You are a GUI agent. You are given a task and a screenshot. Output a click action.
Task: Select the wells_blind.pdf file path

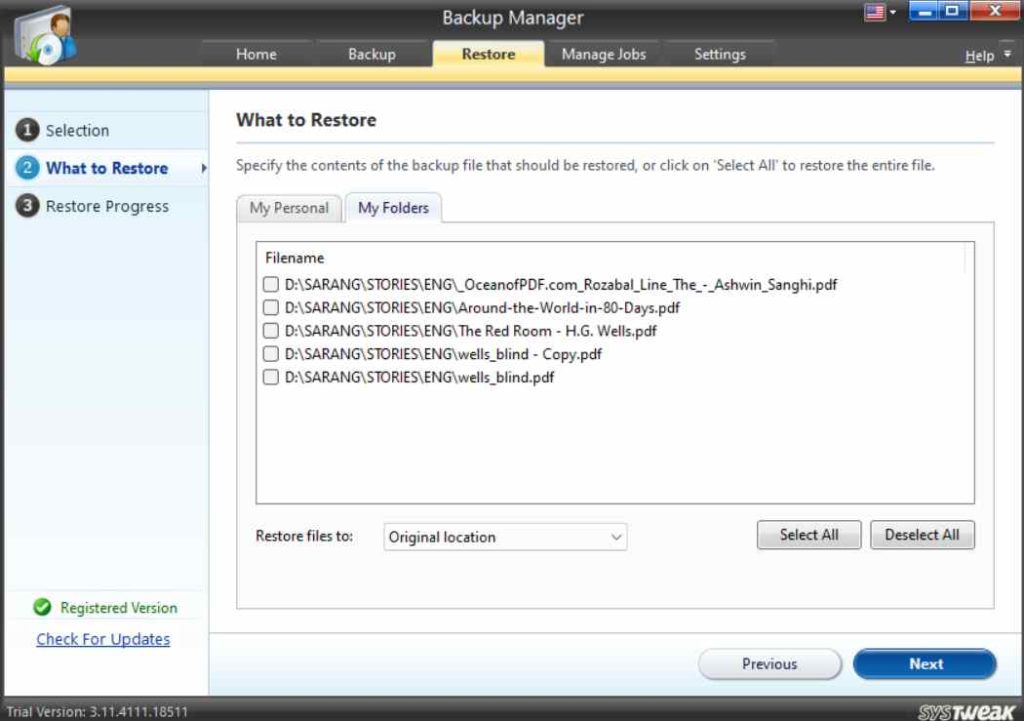[419, 377]
